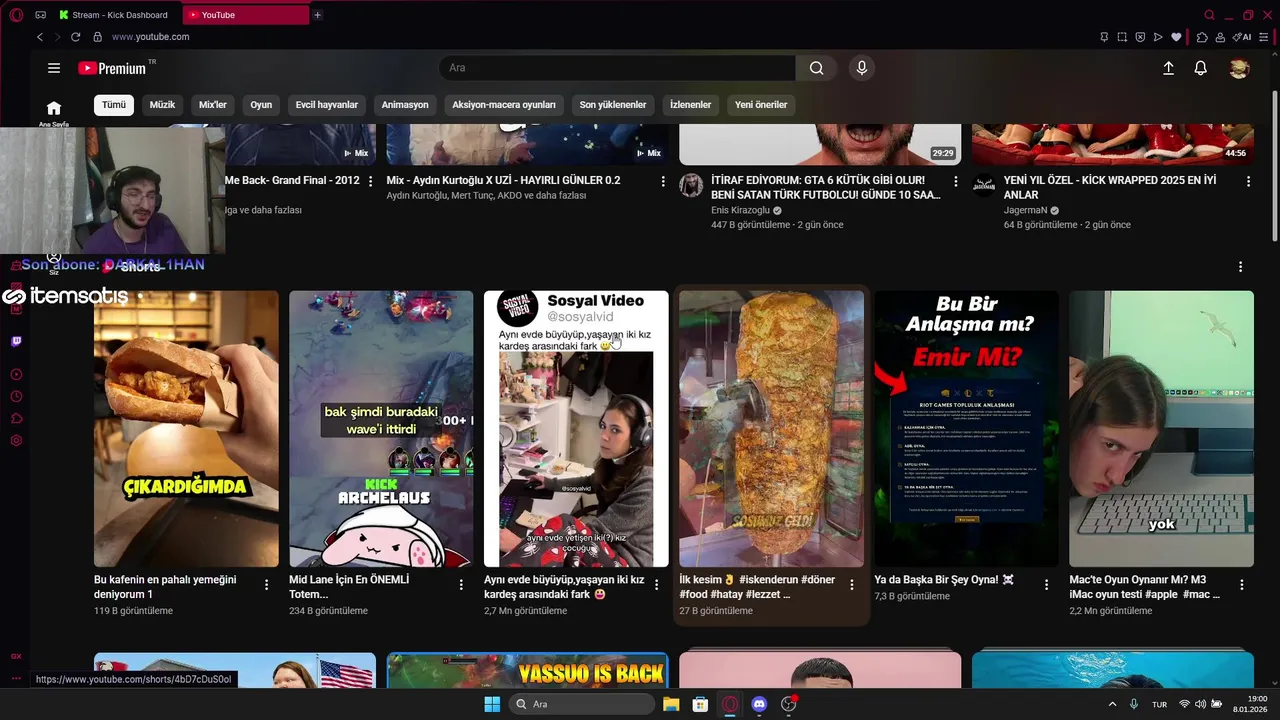Click the search magnifier button
This screenshot has width=1280, height=720.
[x=817, y=68]
